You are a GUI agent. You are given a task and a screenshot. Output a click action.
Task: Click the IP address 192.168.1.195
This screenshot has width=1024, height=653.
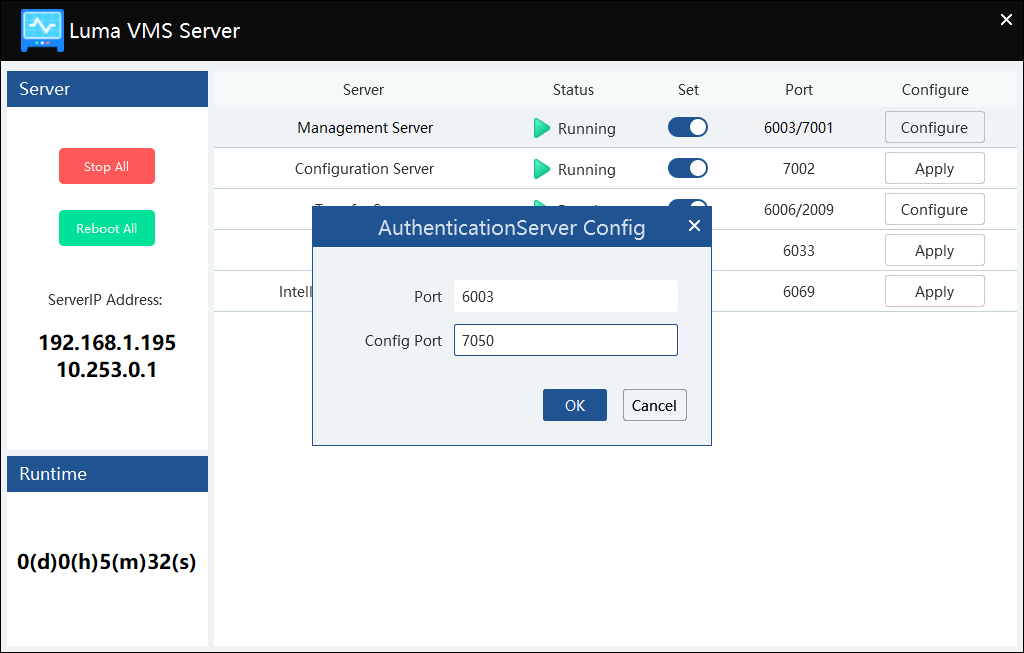(107, 343)
